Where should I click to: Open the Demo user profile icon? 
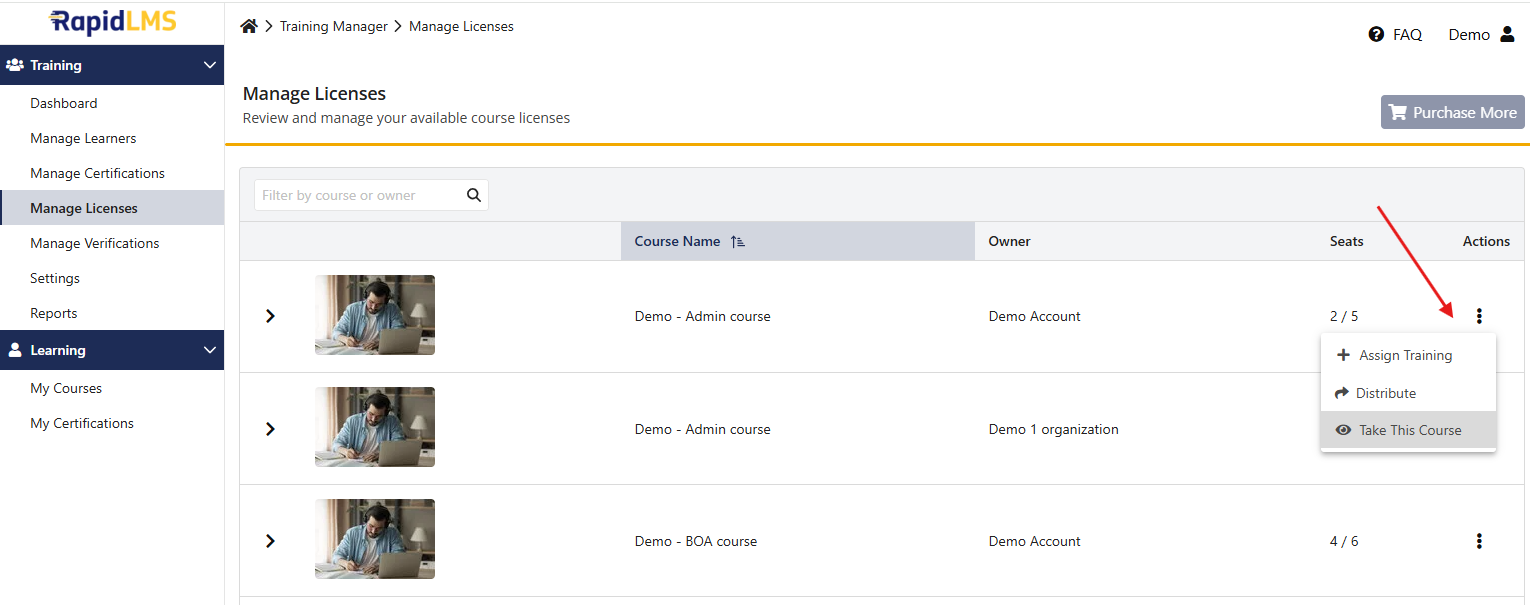tap(1508, 34)
